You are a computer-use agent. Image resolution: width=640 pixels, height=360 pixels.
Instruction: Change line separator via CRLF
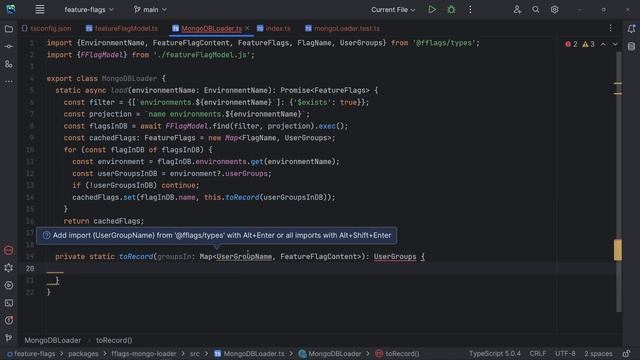click(538, 353)
